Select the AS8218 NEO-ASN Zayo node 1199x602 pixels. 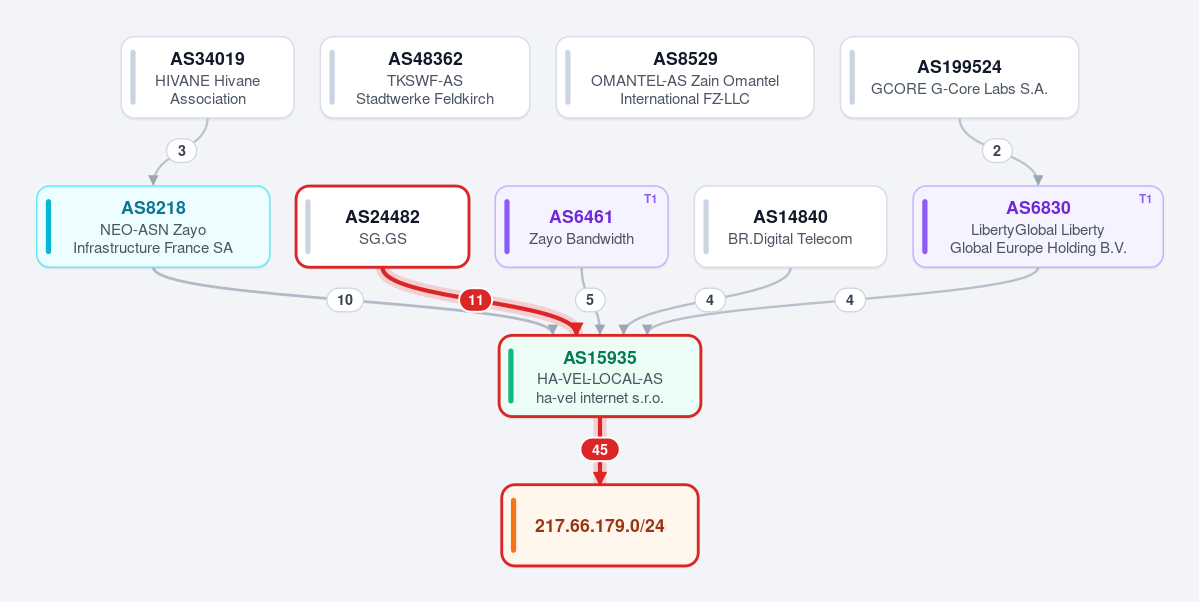(153, 226)
